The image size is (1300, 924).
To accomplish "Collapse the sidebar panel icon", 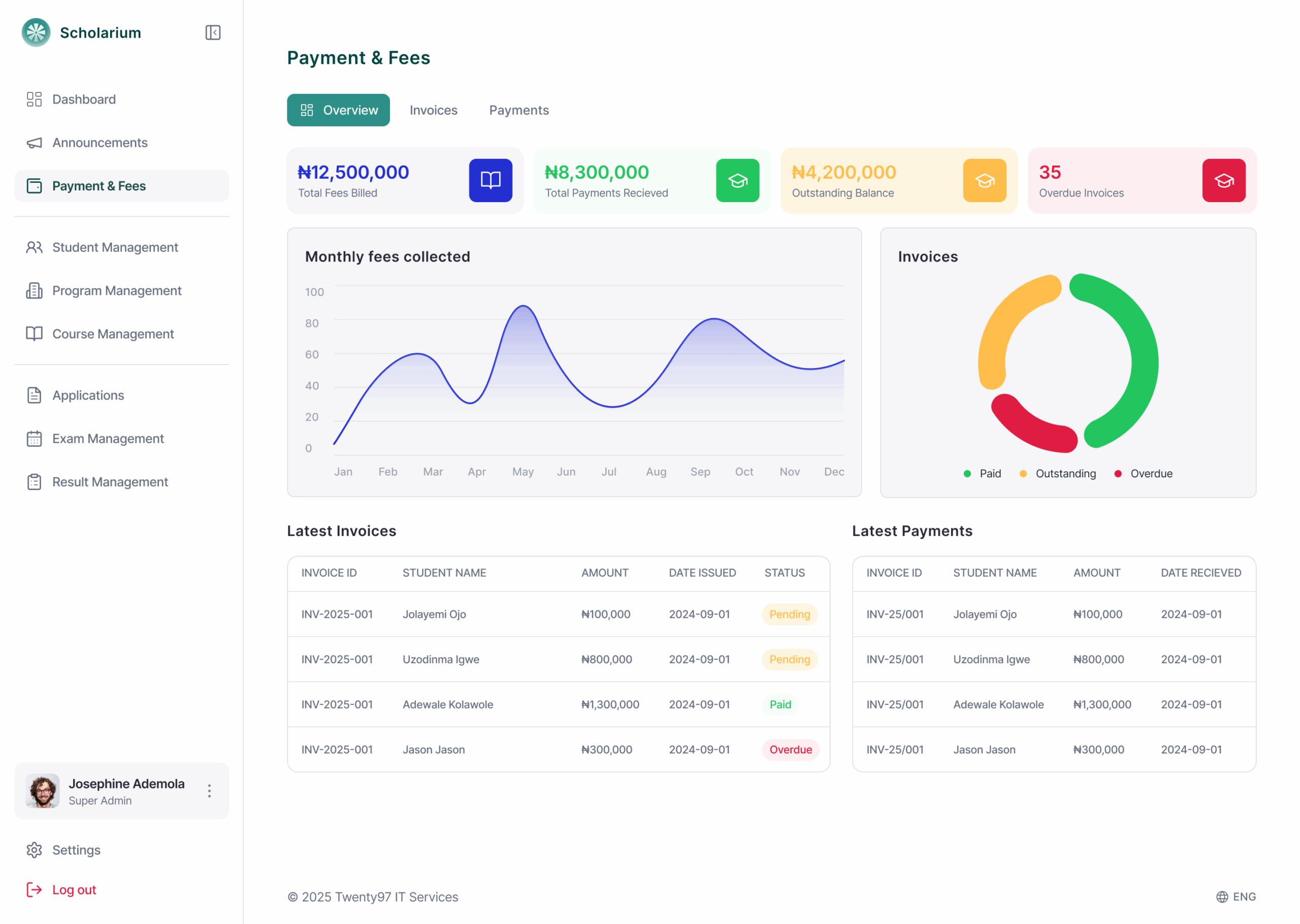I will coord(213,32).
